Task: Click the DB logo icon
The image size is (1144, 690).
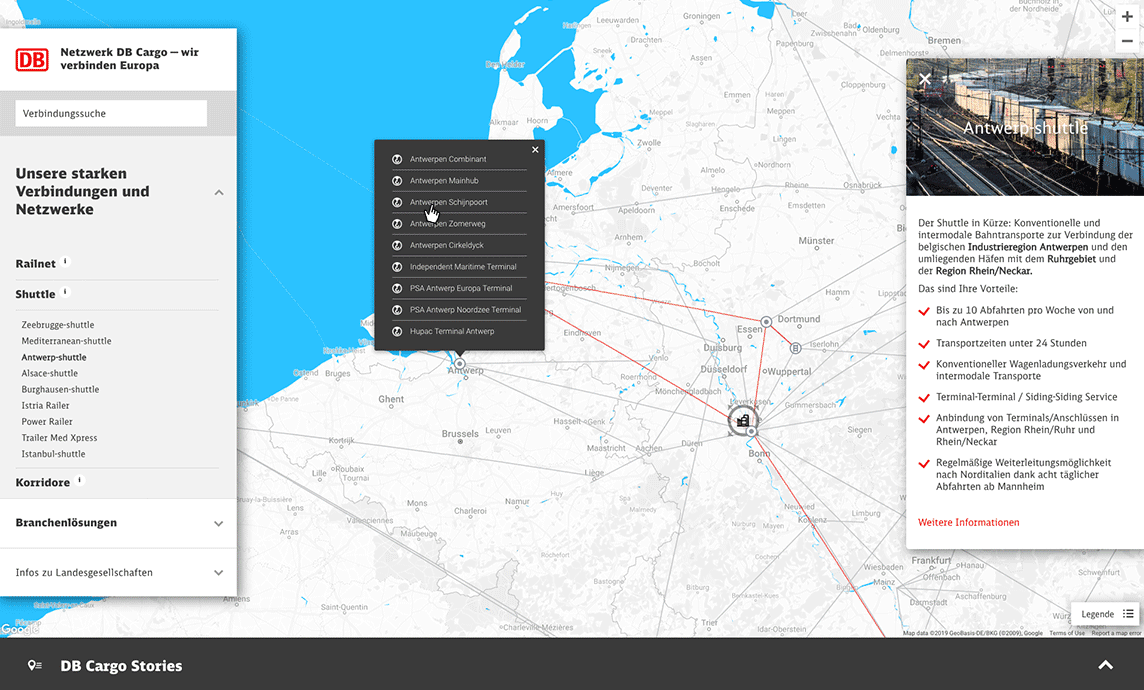Action: (32, 59)
